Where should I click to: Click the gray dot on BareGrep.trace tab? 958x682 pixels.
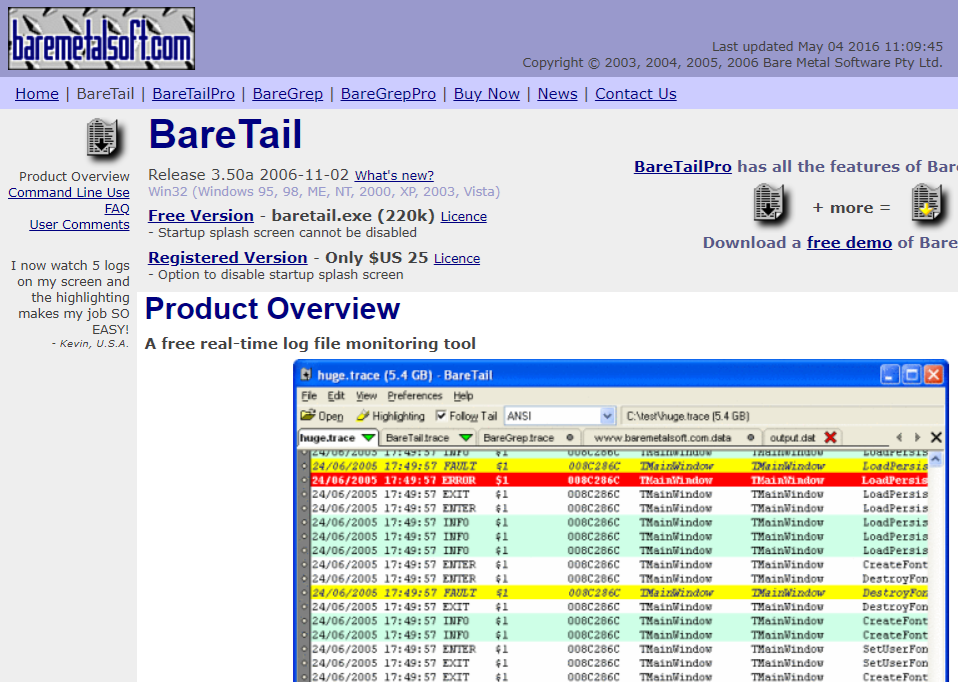point(569,438)
